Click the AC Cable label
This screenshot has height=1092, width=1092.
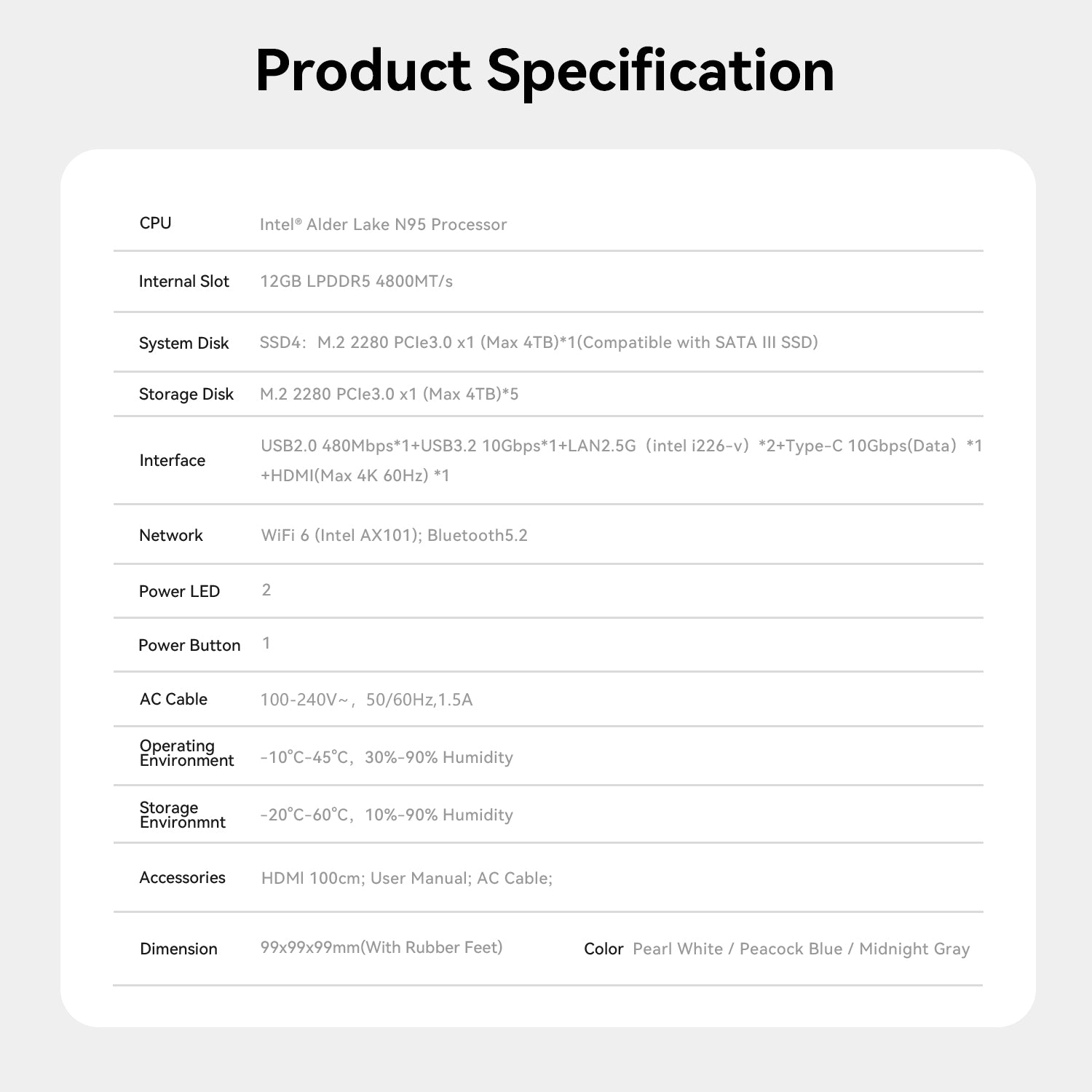(x=173, y=700)
